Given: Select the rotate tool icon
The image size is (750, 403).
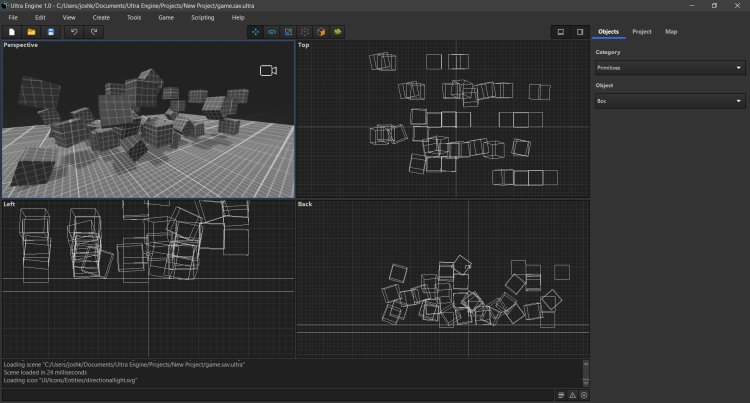Looking at the screenshot, I should tap(271, 32).
